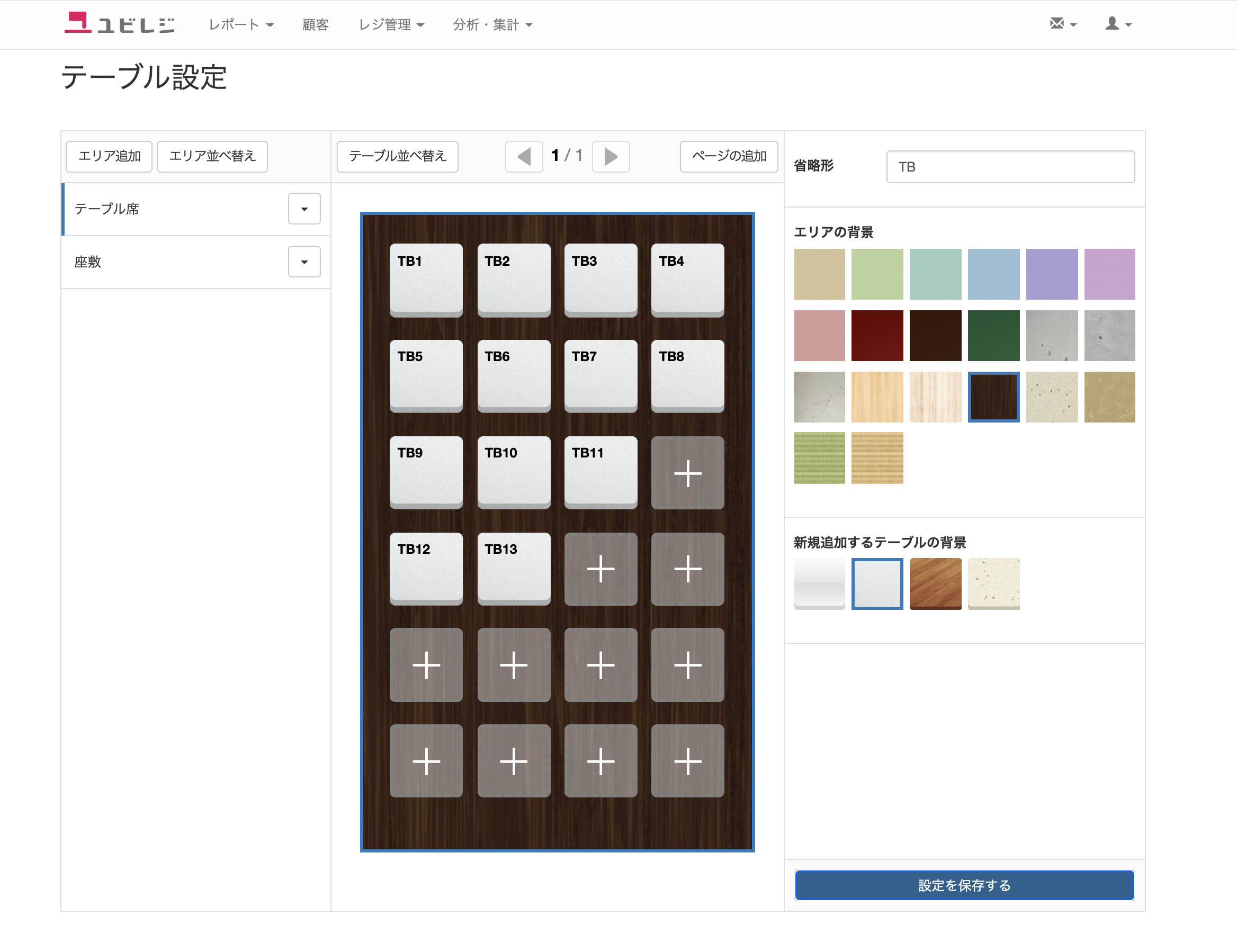The height and width of the screenshot is (952, 1237).
Task: Open the mail envelope menu
Action: tap(1063, 24)
